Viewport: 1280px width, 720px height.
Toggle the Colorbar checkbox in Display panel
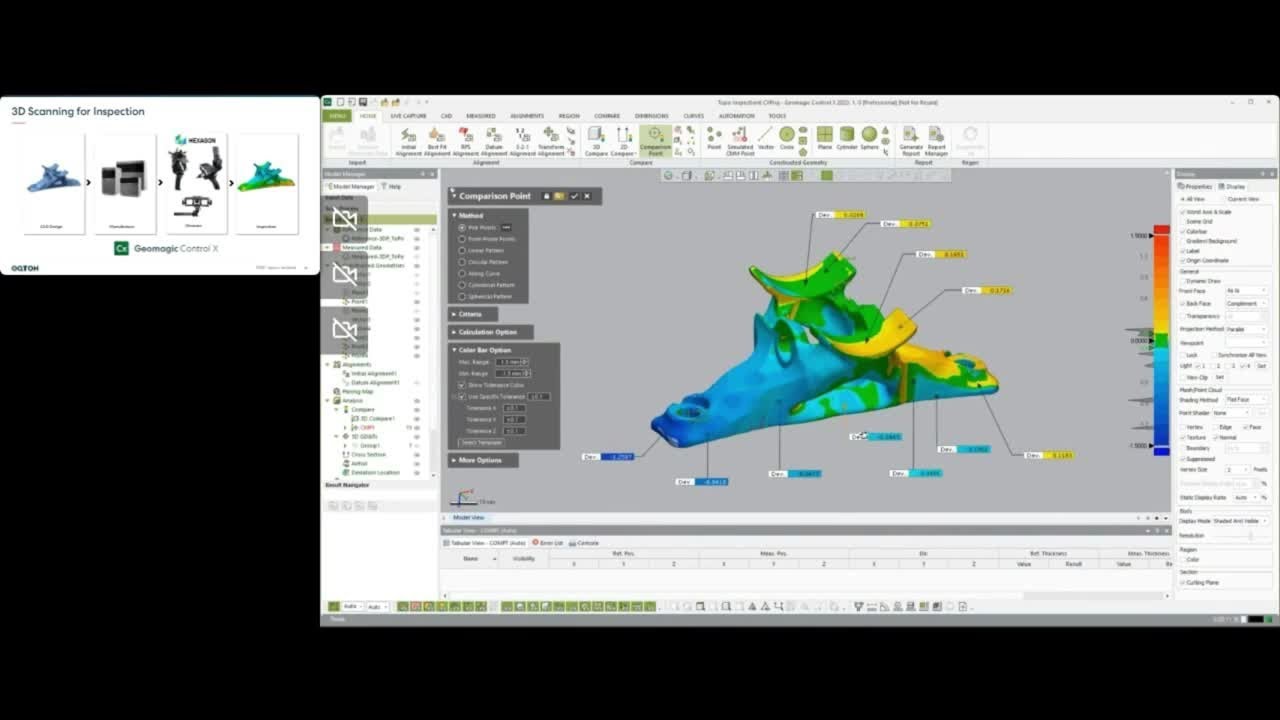[x=1184, y=231]
